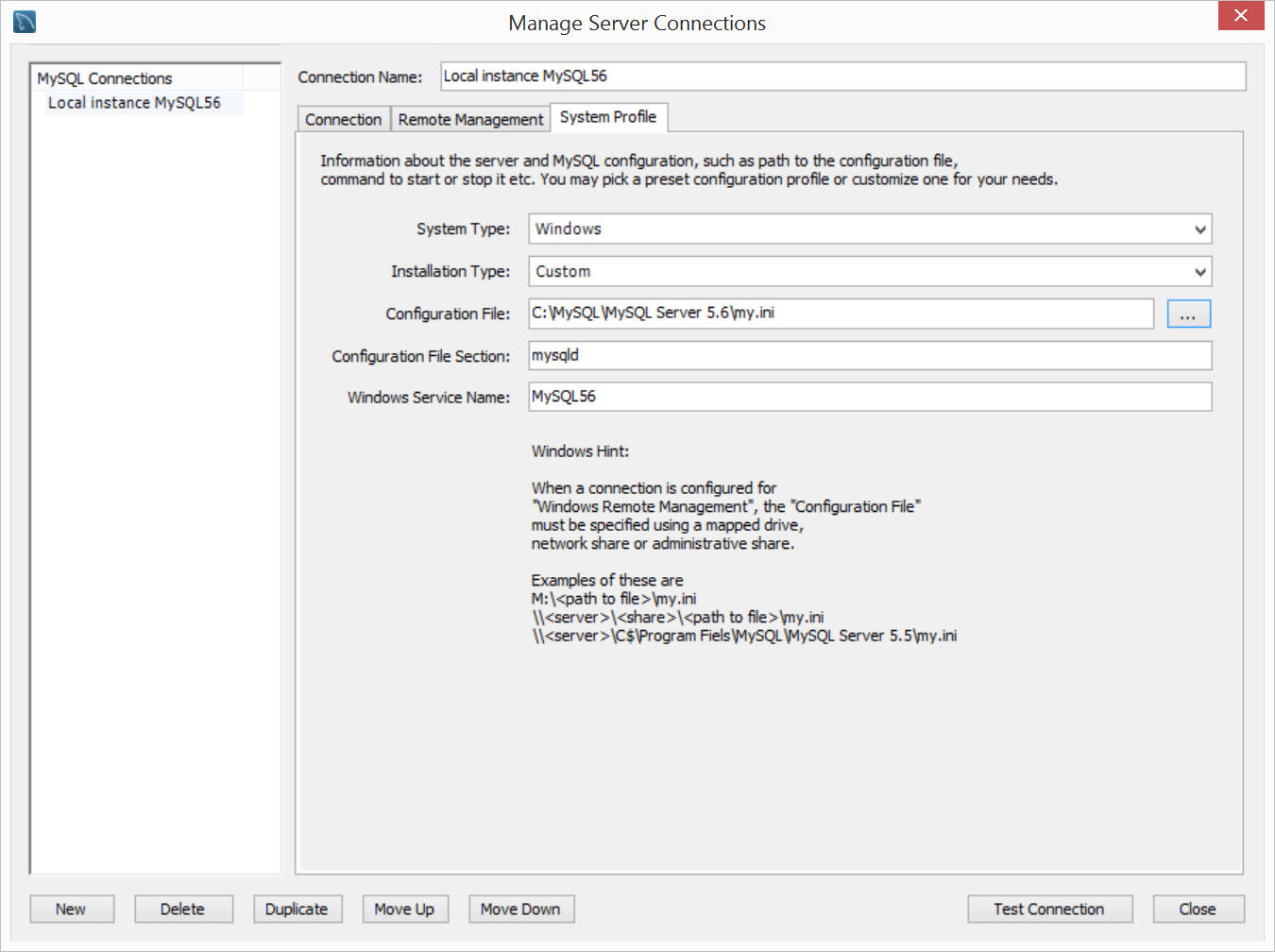Click the Windows Hint: heading text
The image size is (1275, 952).
(580, 451)
